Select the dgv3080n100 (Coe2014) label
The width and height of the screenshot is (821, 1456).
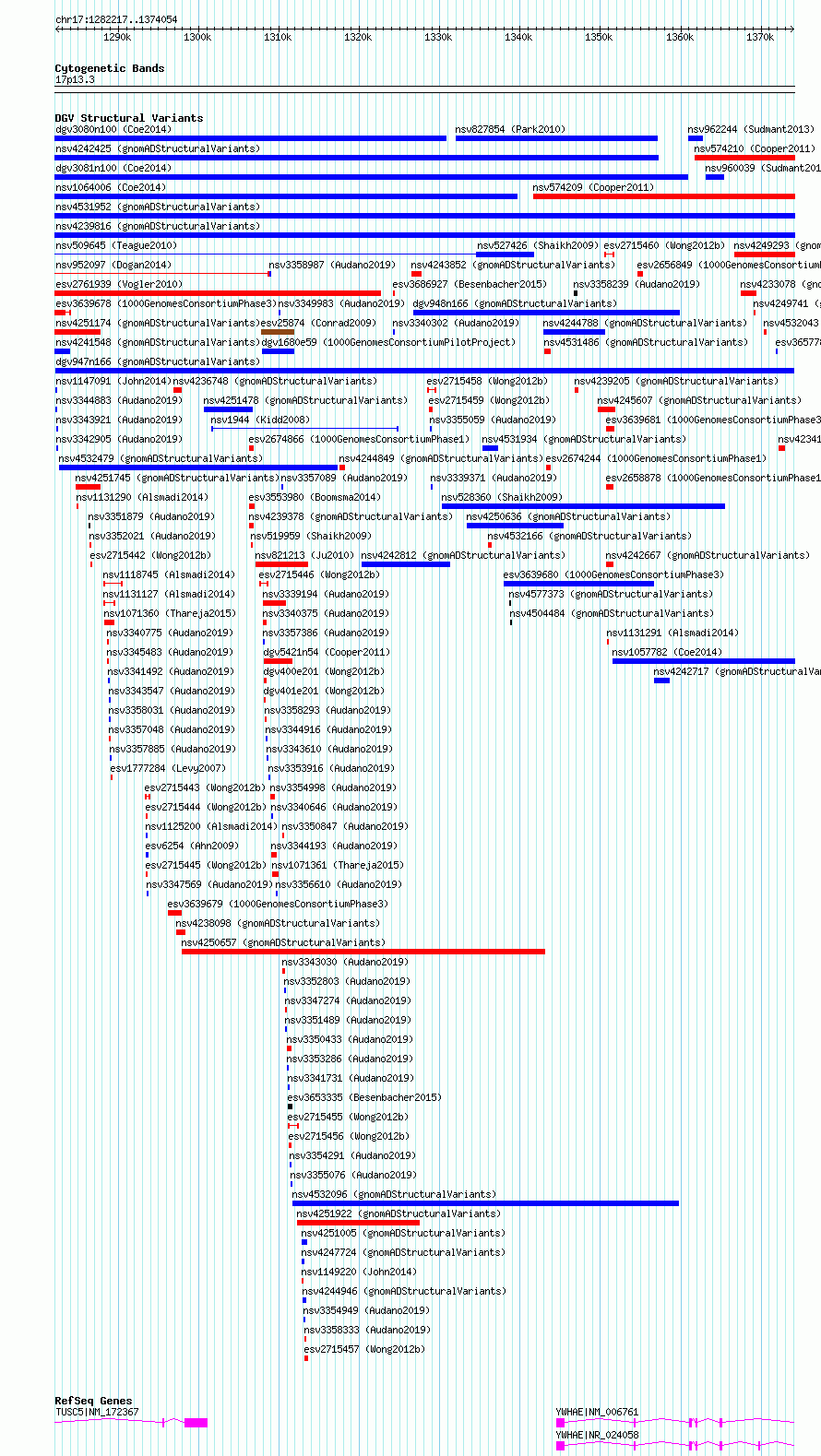113,129
